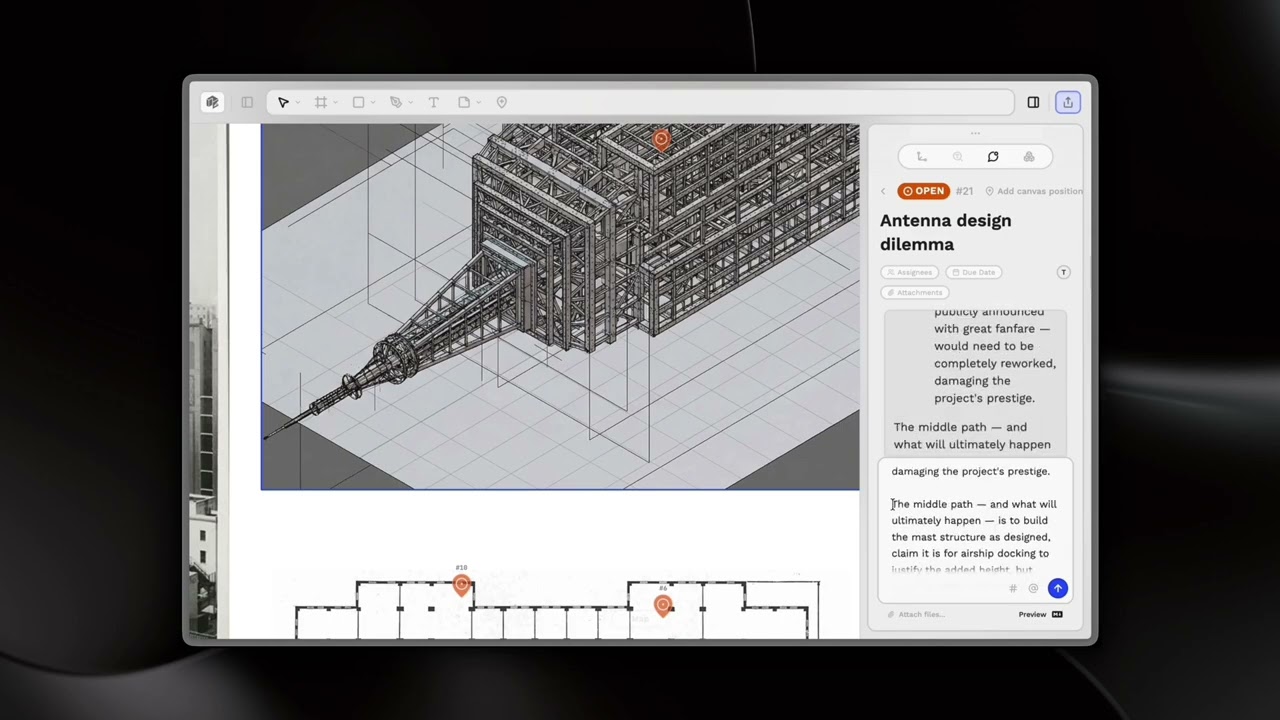Screen dimensions: 1280x720
Task: Select the pointer selection tool
Action: (x=283, y=102)
